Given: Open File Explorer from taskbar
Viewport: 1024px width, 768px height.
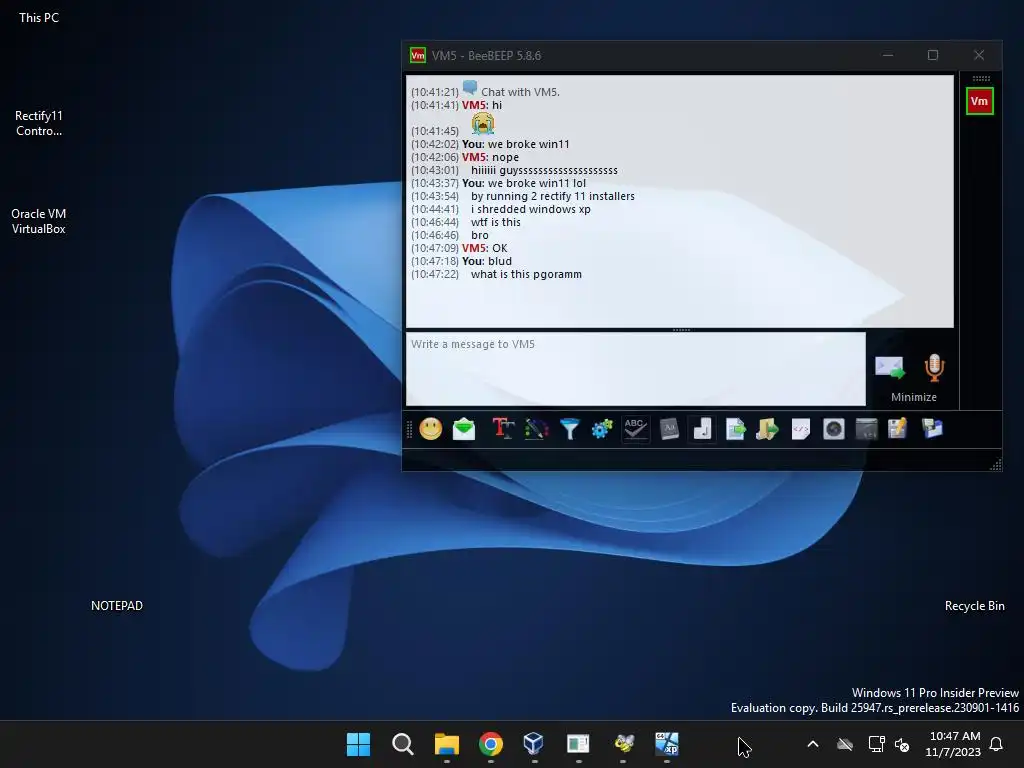Looking at the screenshot, I should click(x=447, y=744).
